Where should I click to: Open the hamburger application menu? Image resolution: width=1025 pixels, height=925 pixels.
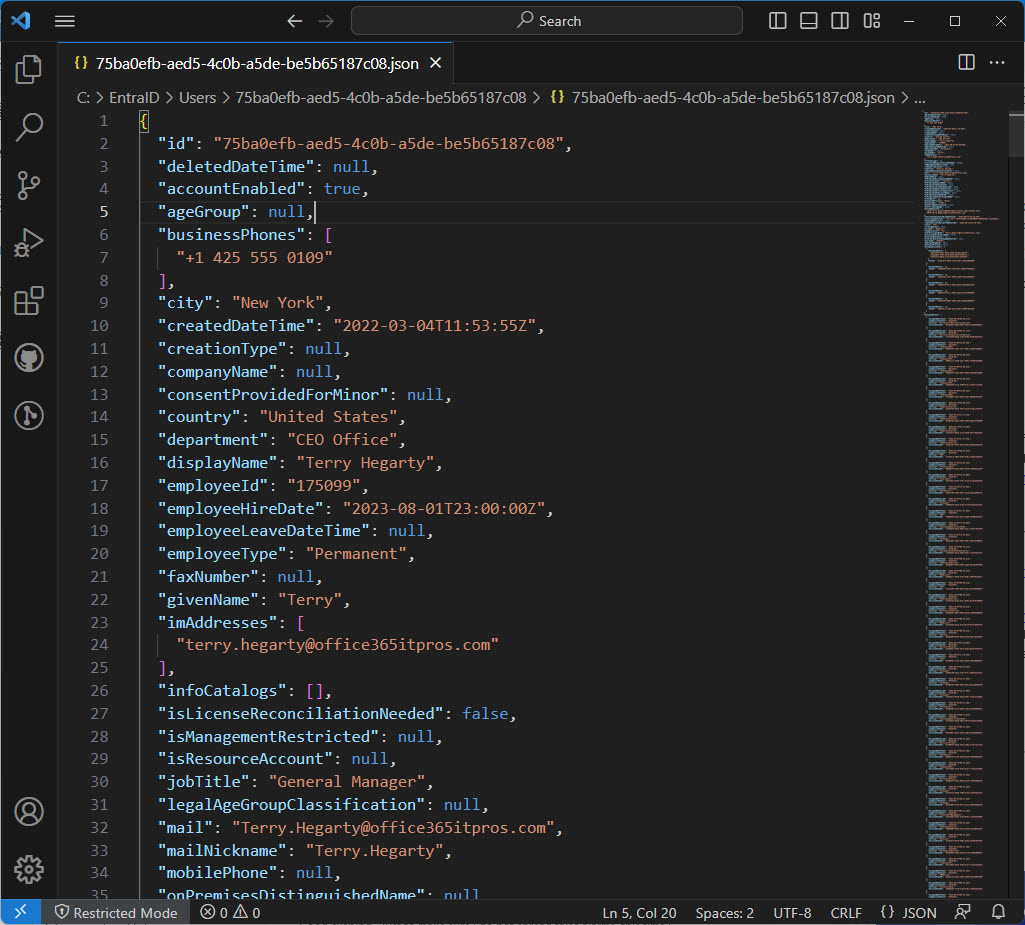coord(65,21)
